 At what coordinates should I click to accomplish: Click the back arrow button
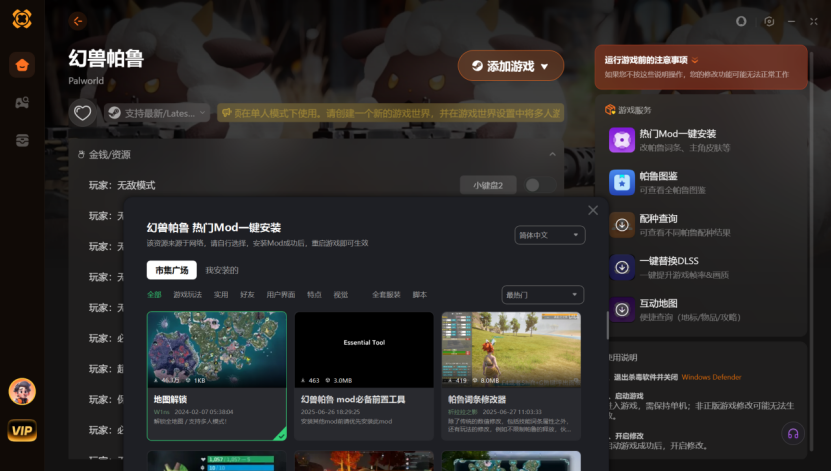pyautogui.click(x=78, y=21)
